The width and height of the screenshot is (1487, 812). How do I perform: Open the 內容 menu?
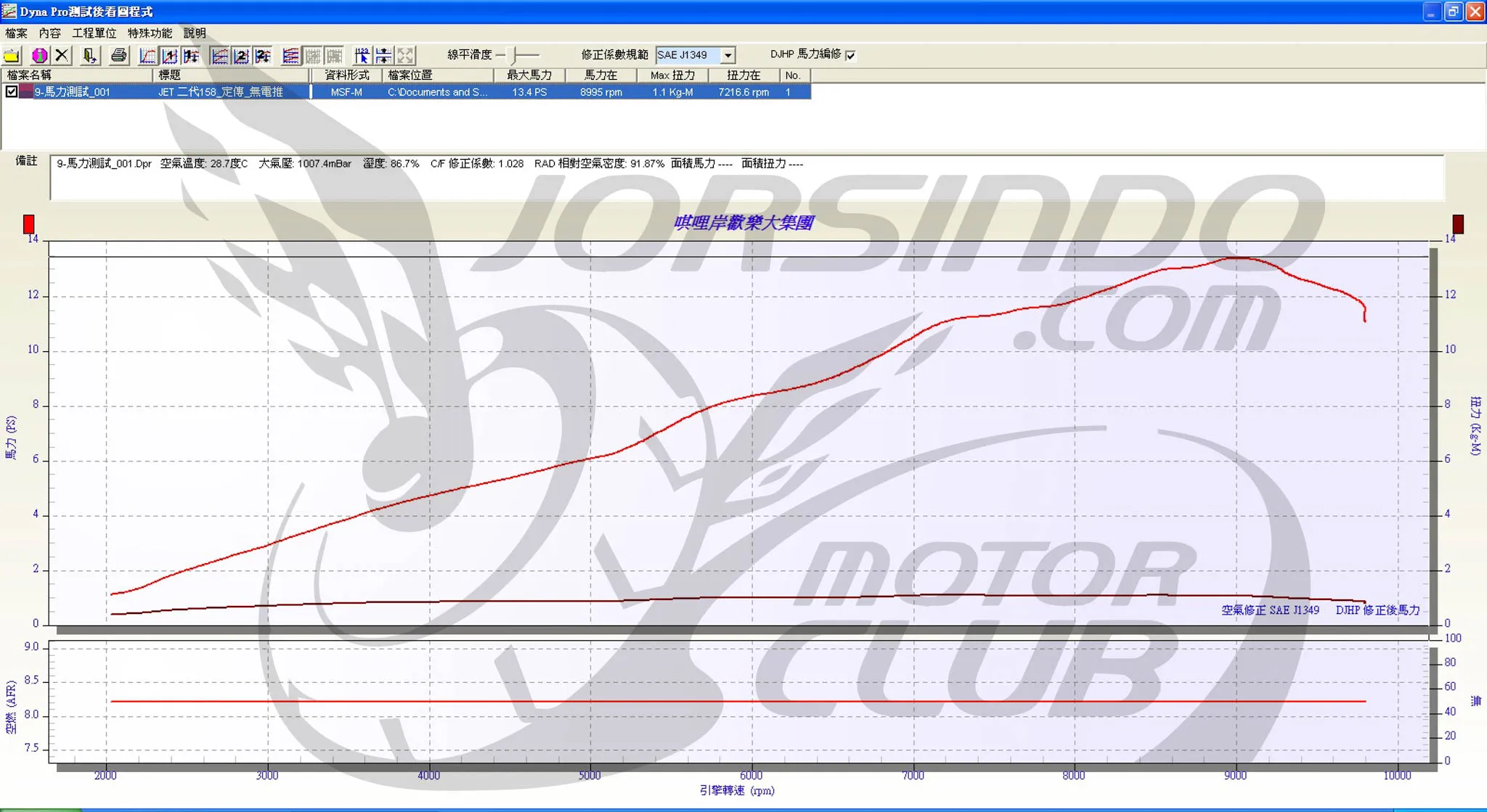coord(50,33)
